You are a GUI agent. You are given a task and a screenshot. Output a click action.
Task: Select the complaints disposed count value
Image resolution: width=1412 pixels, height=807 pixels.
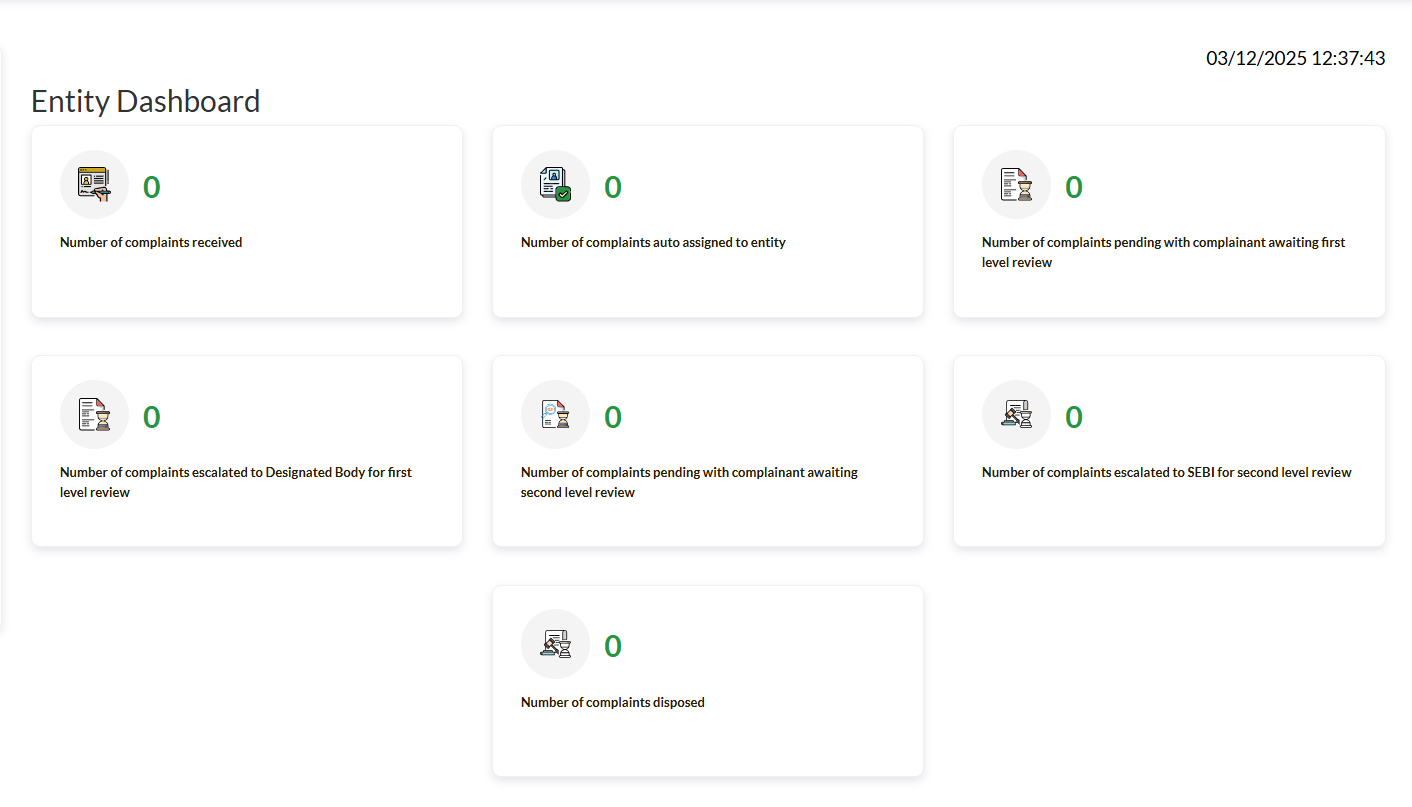point(613,646)
